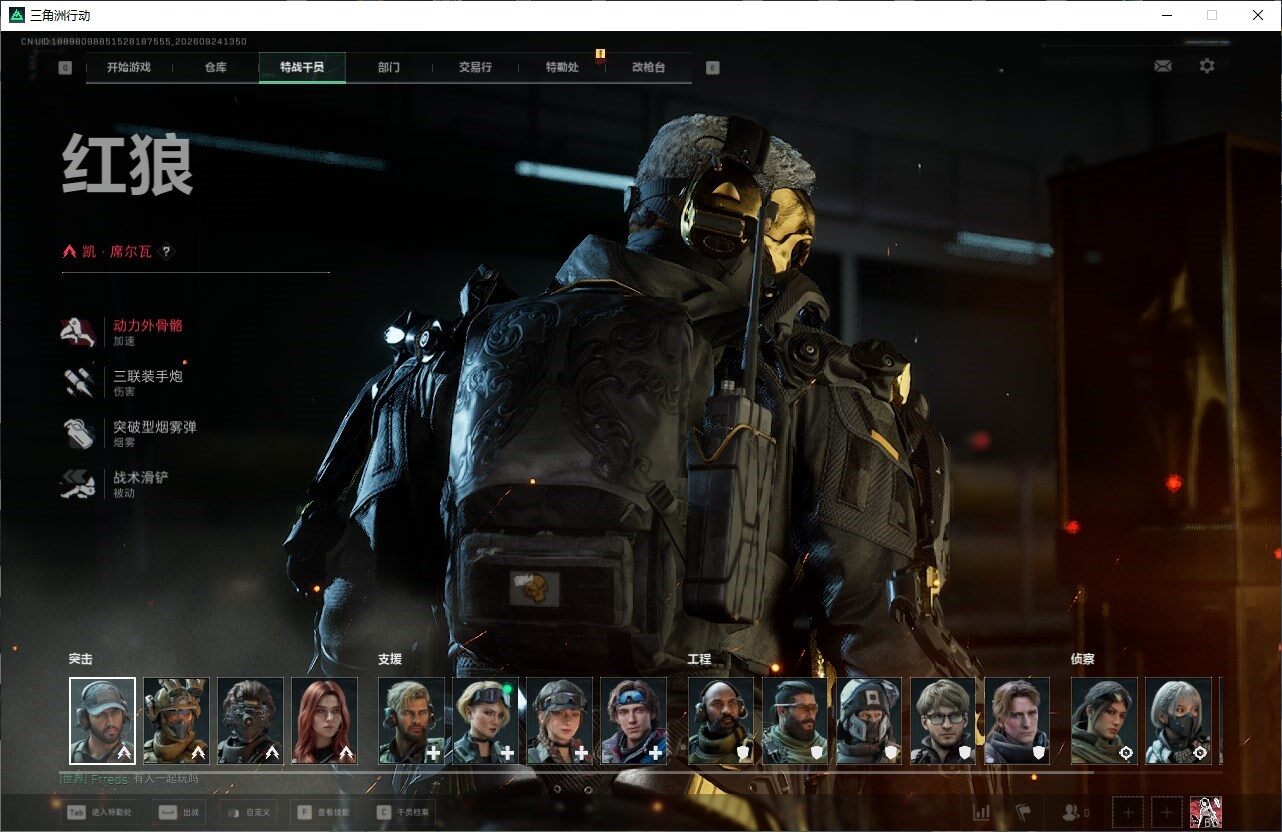Viewport: 1282px width, 832px height.
Task: Select the 突破型烟雾弹 skill icon
Action: click(x=79, y=434)
